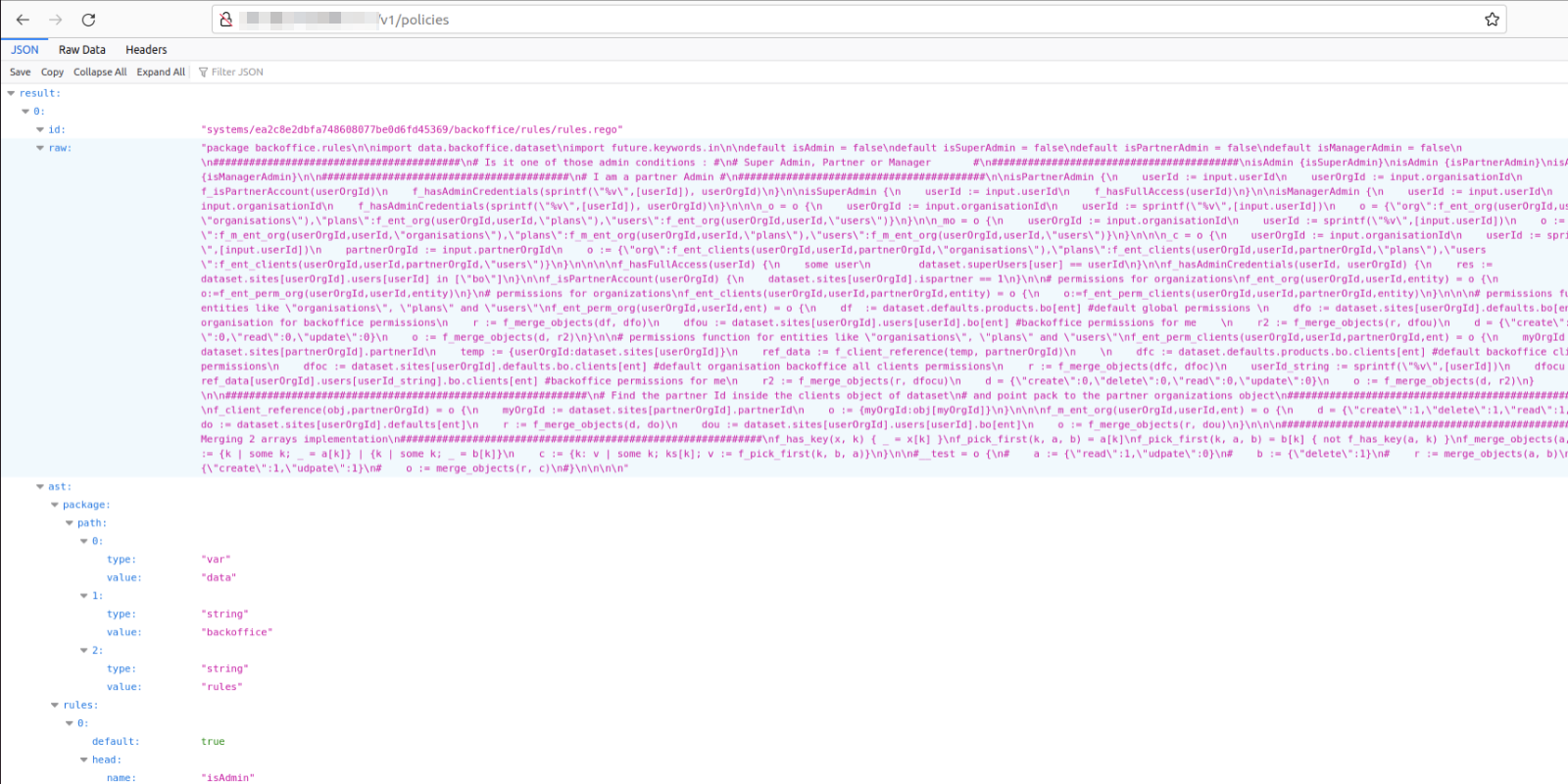
Task: Collapse the raw node
Action: pos(40,148)
